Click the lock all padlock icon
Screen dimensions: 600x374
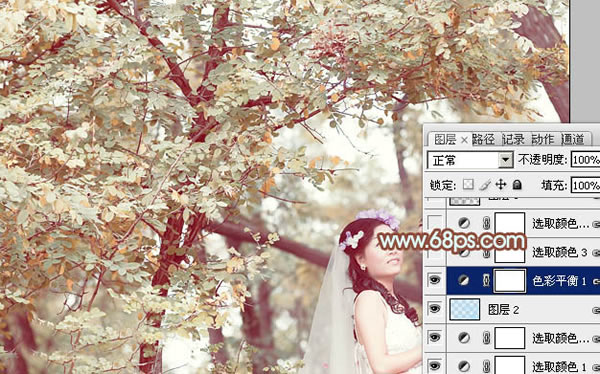pos(517,185)
